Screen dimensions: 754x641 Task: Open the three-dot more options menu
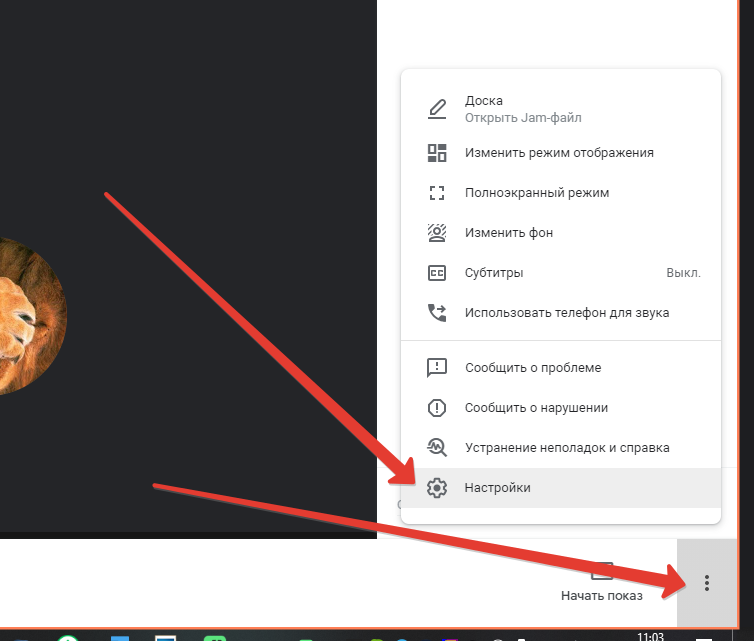(707, 583)
